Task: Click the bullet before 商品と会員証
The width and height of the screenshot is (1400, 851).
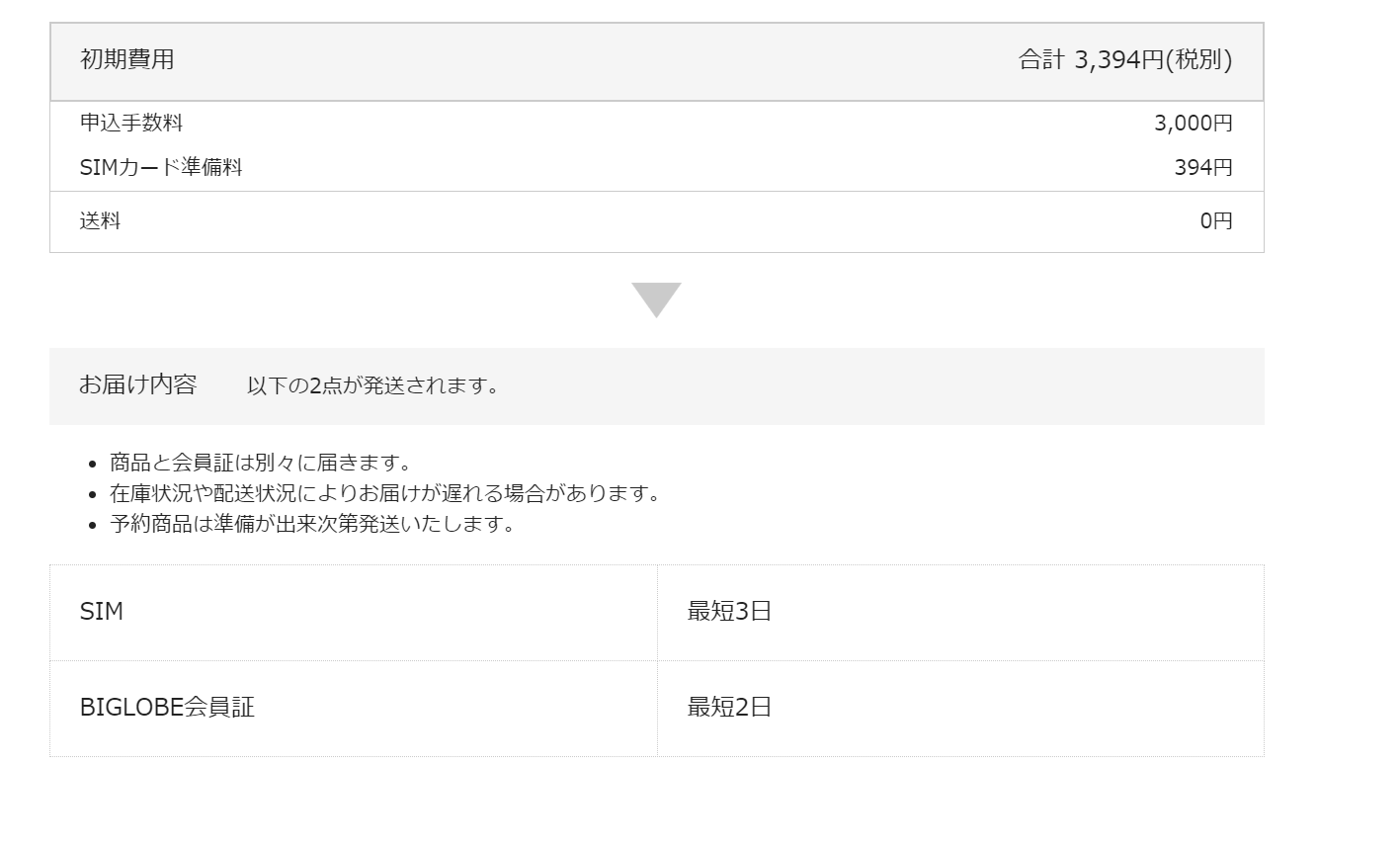Action: pos(92,464)
